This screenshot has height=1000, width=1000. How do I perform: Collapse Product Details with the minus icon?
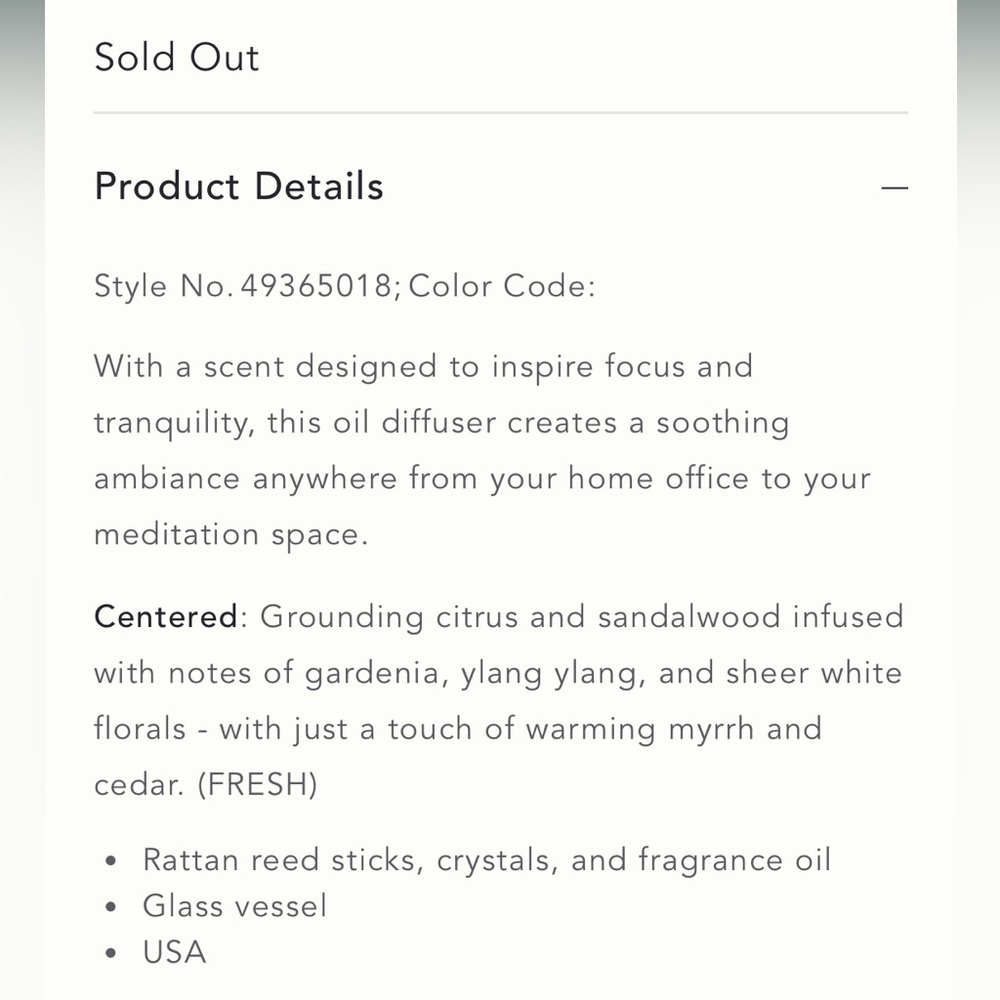click(895, 188)
